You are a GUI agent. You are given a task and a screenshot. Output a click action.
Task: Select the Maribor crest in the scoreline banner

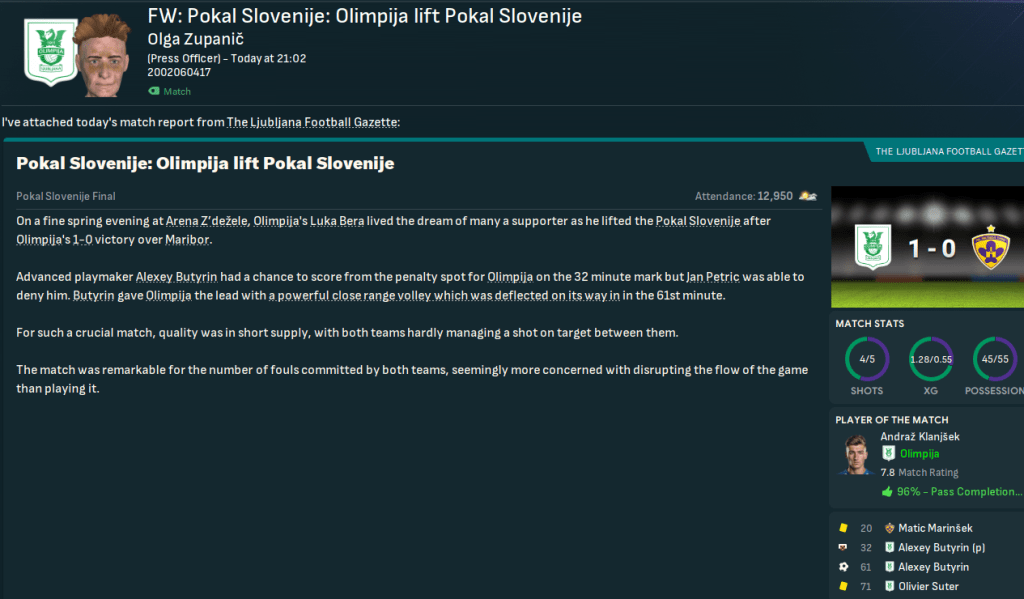[993, 249]
